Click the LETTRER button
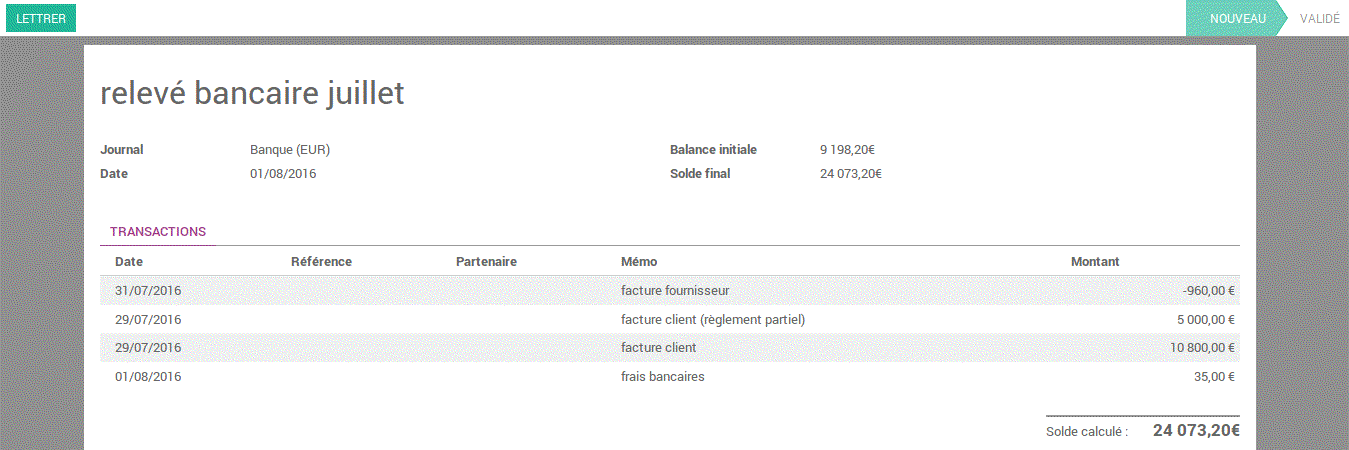Screen dimensions: 1349x450 pos(40,18)
